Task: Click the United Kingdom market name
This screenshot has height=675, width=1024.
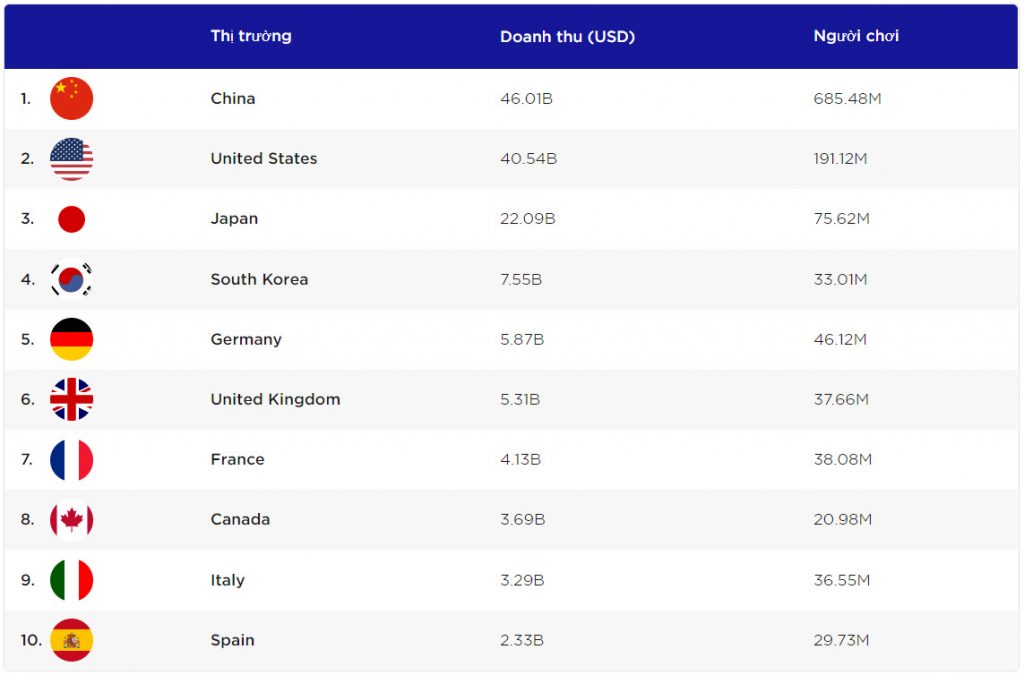Action: point(275,399)
